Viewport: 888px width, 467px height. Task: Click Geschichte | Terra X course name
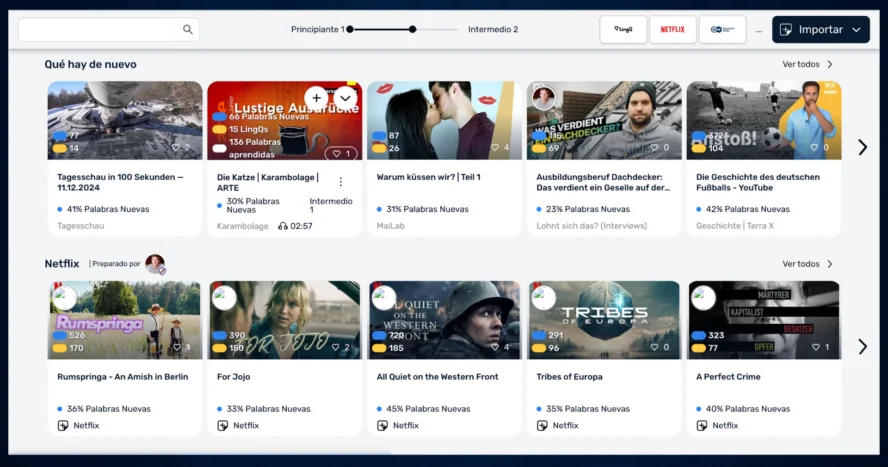[x=735, y=226]
